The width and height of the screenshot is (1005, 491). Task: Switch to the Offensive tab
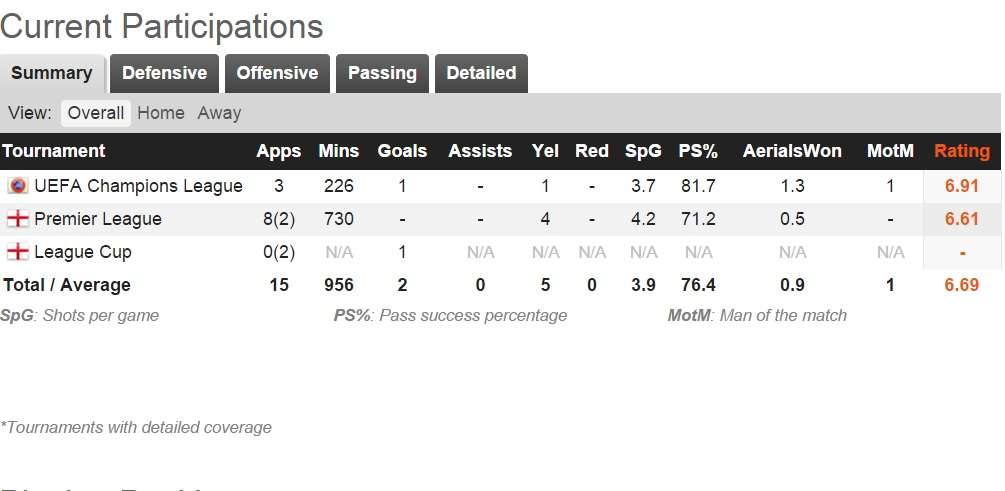click(x=277, y=73)
